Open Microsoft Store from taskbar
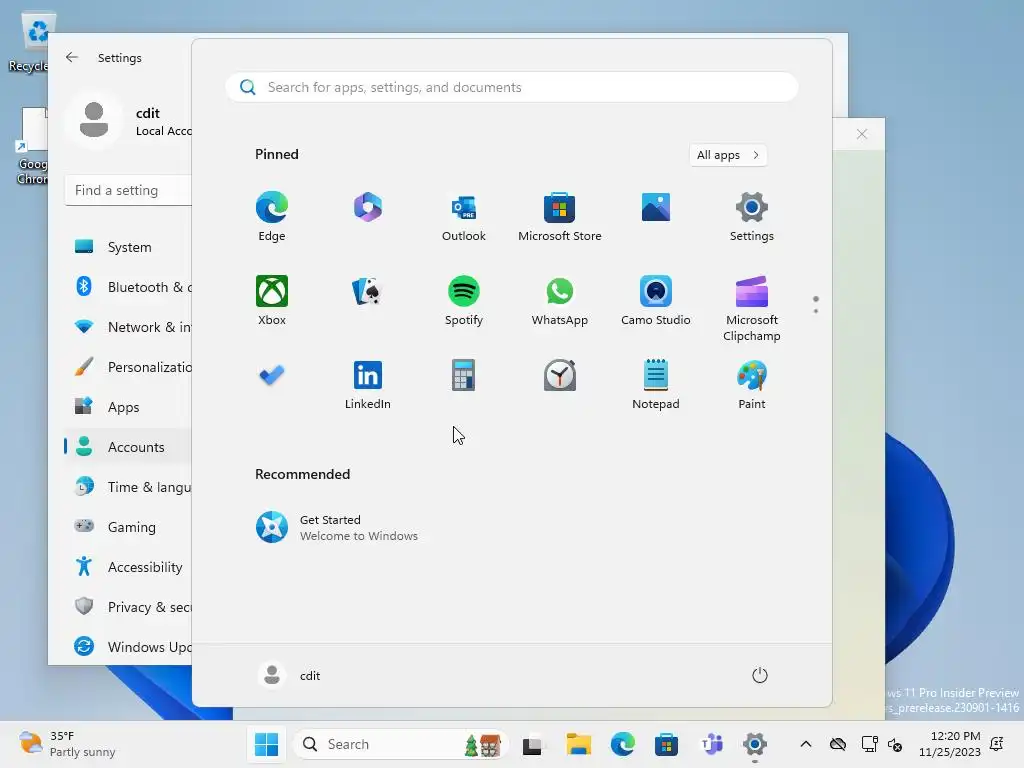This screenshot has height=768, width=1024. click(666, 744)
